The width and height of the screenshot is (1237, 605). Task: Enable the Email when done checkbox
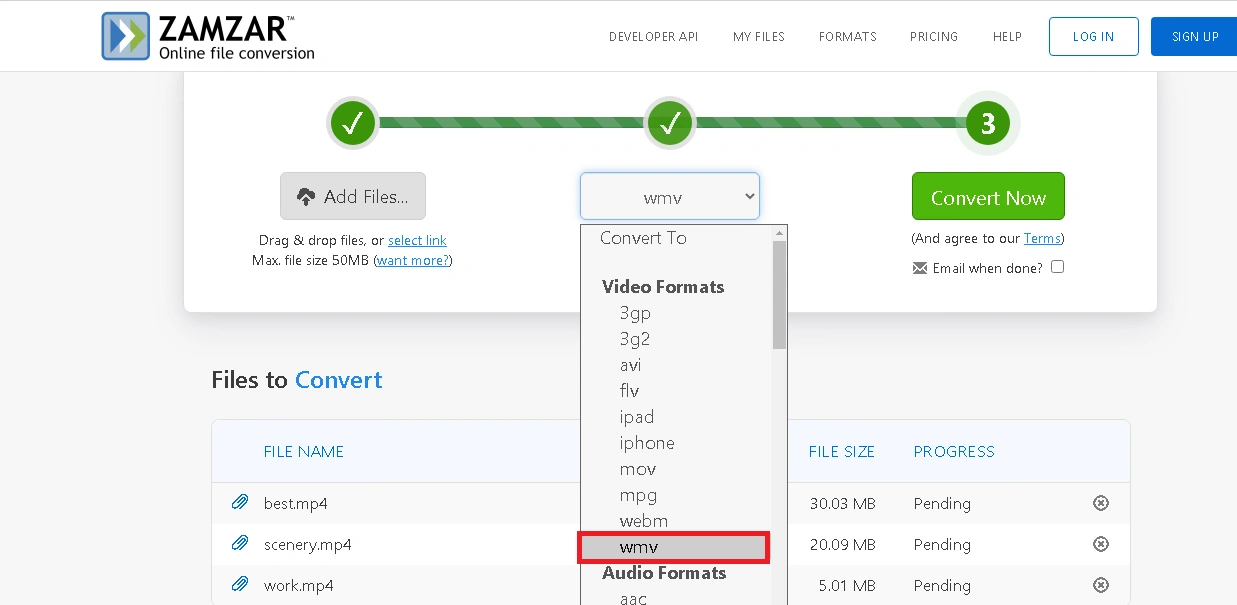(x=1058, y=267)
